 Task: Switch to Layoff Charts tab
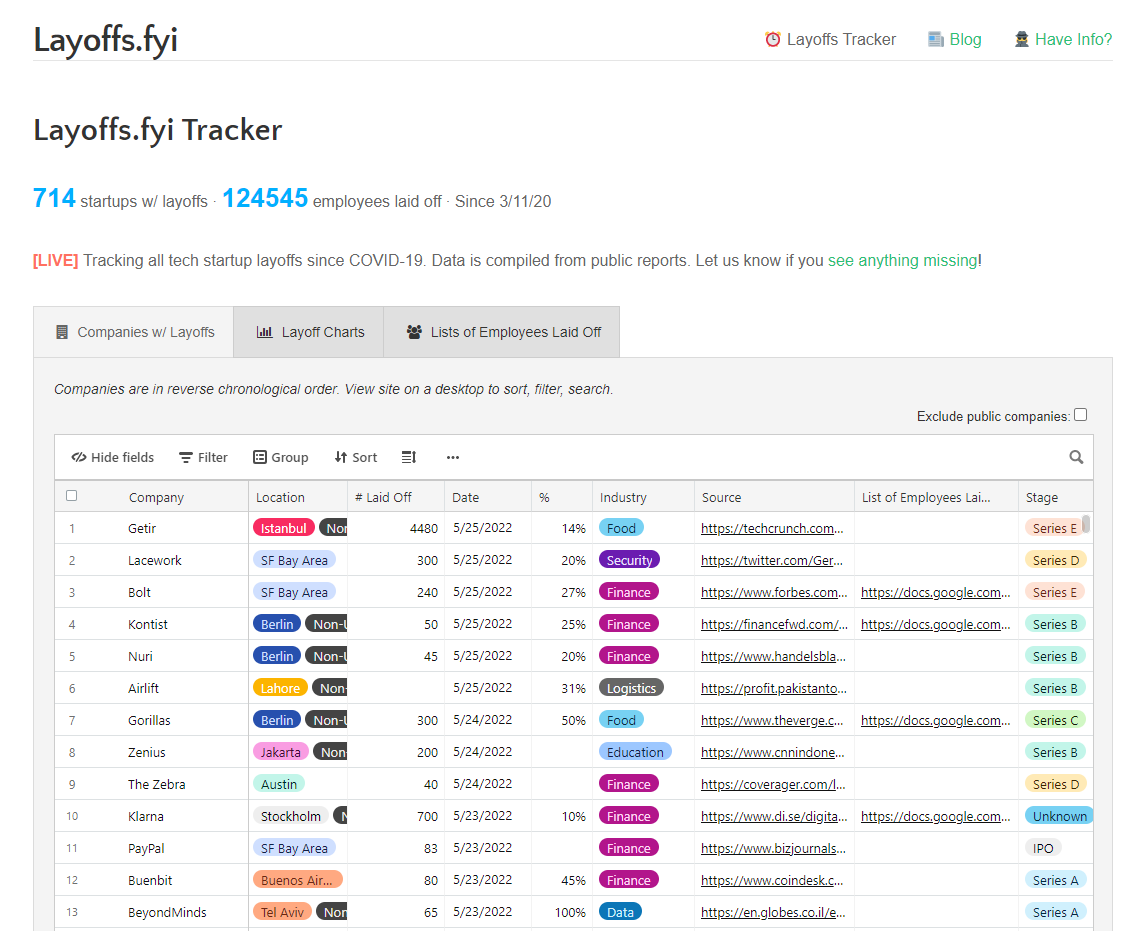click(x=309, y=332)
